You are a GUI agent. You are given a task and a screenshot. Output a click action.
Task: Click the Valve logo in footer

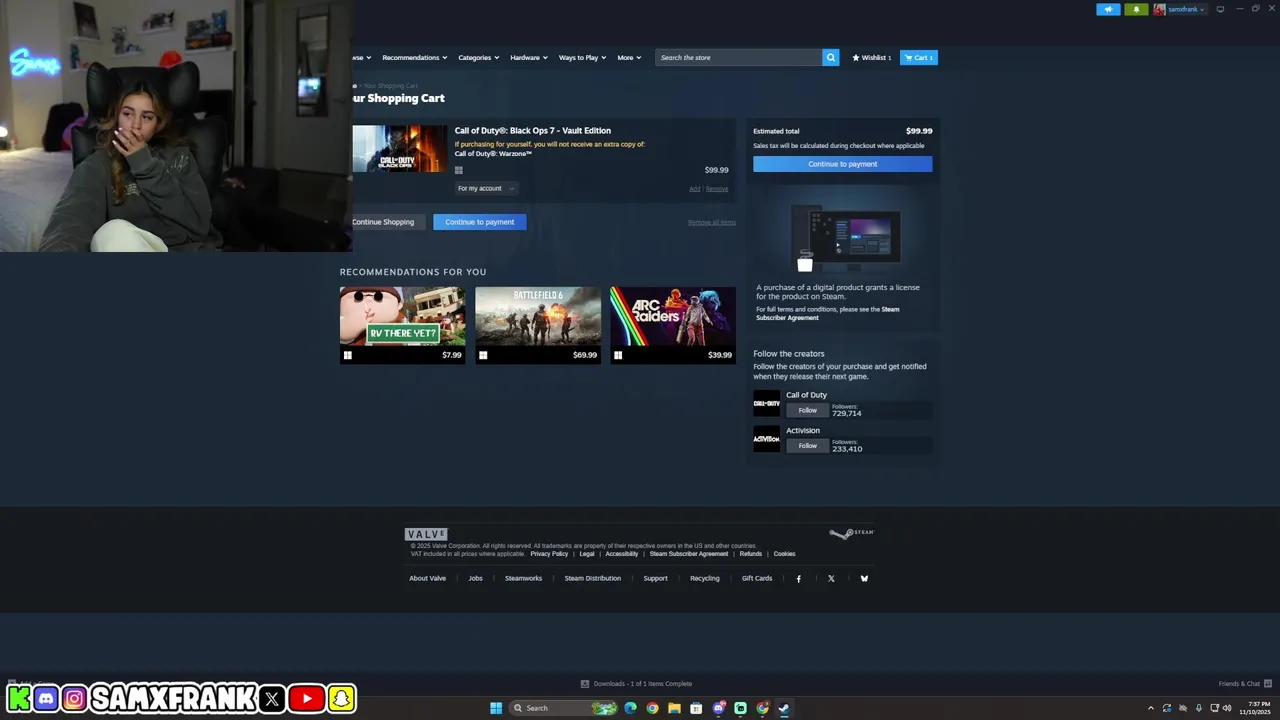click(426, 534)
